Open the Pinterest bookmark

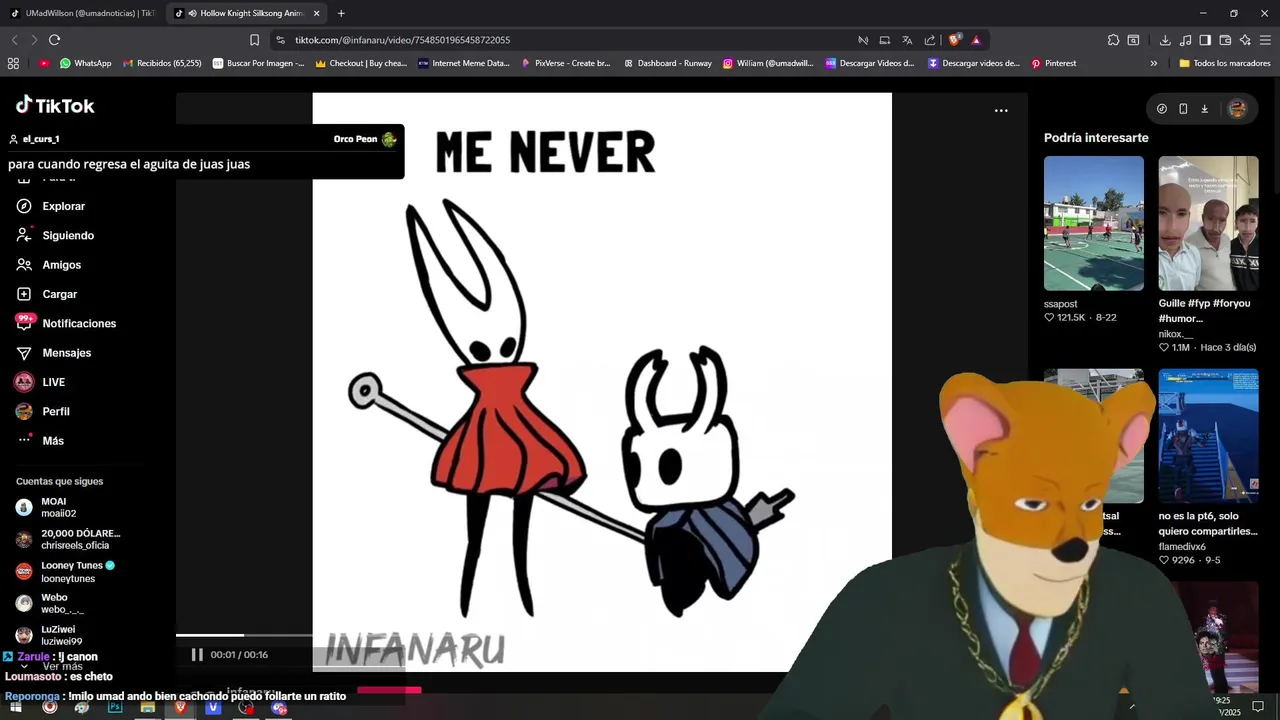[1054, 63]
